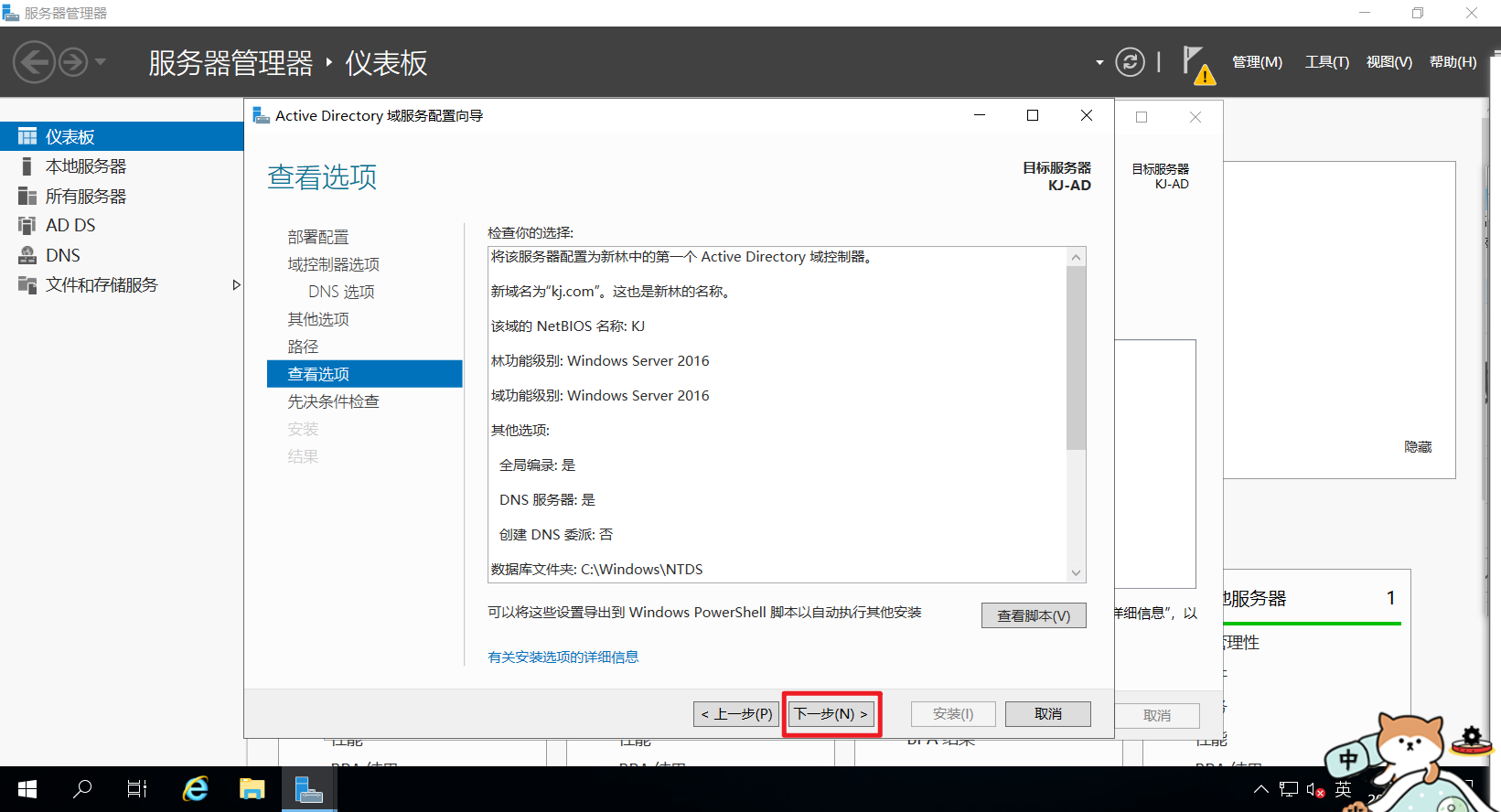This screenshot has height=812, width=1501.
Task: Go to the 其他选项 wizard step
Action: pos(318,319)
